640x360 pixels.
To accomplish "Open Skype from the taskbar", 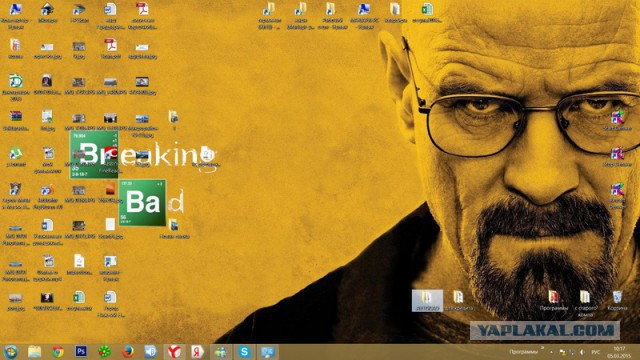I will coord(244,351).
